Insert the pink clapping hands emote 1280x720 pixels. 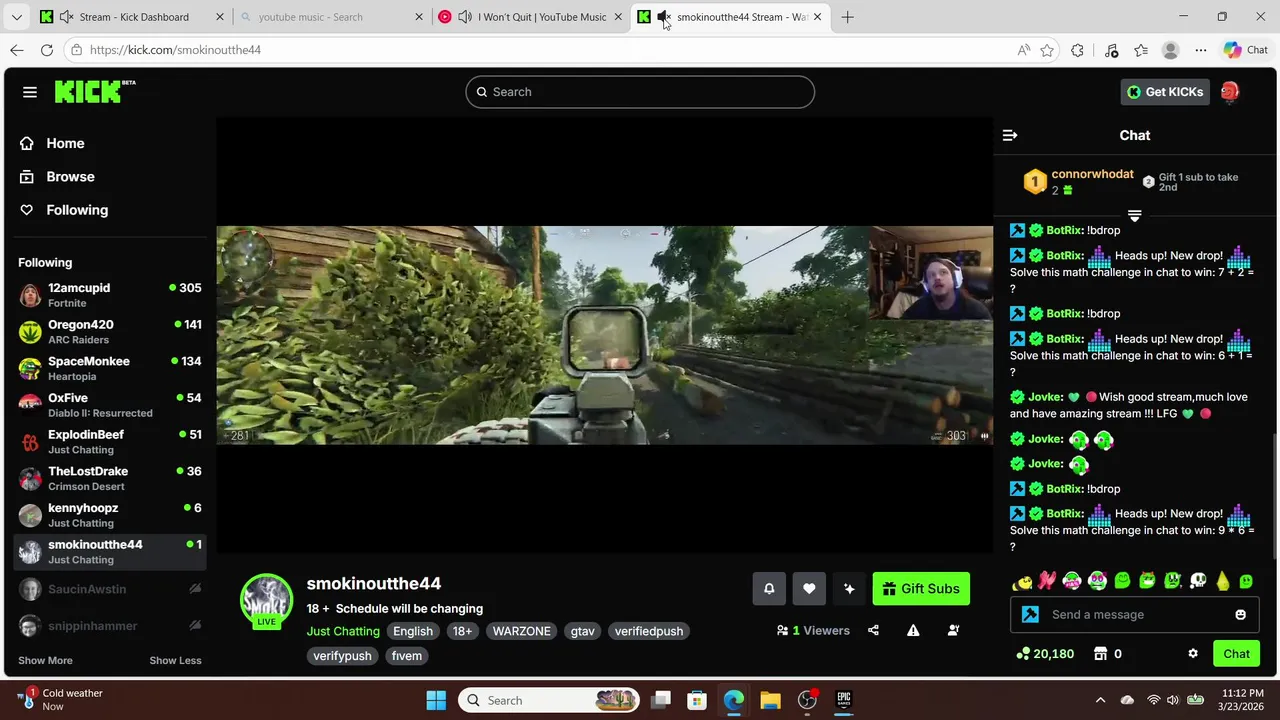pos(1047,581)
